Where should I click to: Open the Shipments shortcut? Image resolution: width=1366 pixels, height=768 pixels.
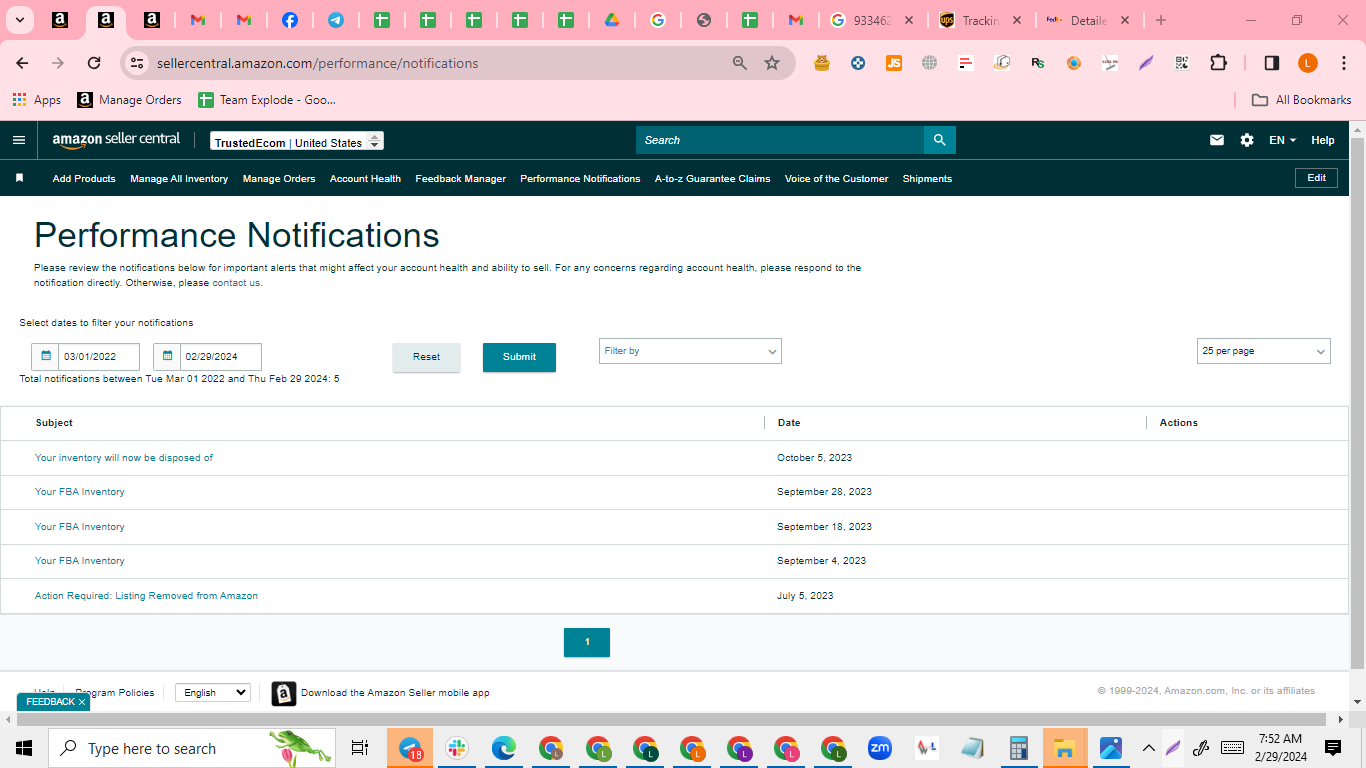click(927, 179)
